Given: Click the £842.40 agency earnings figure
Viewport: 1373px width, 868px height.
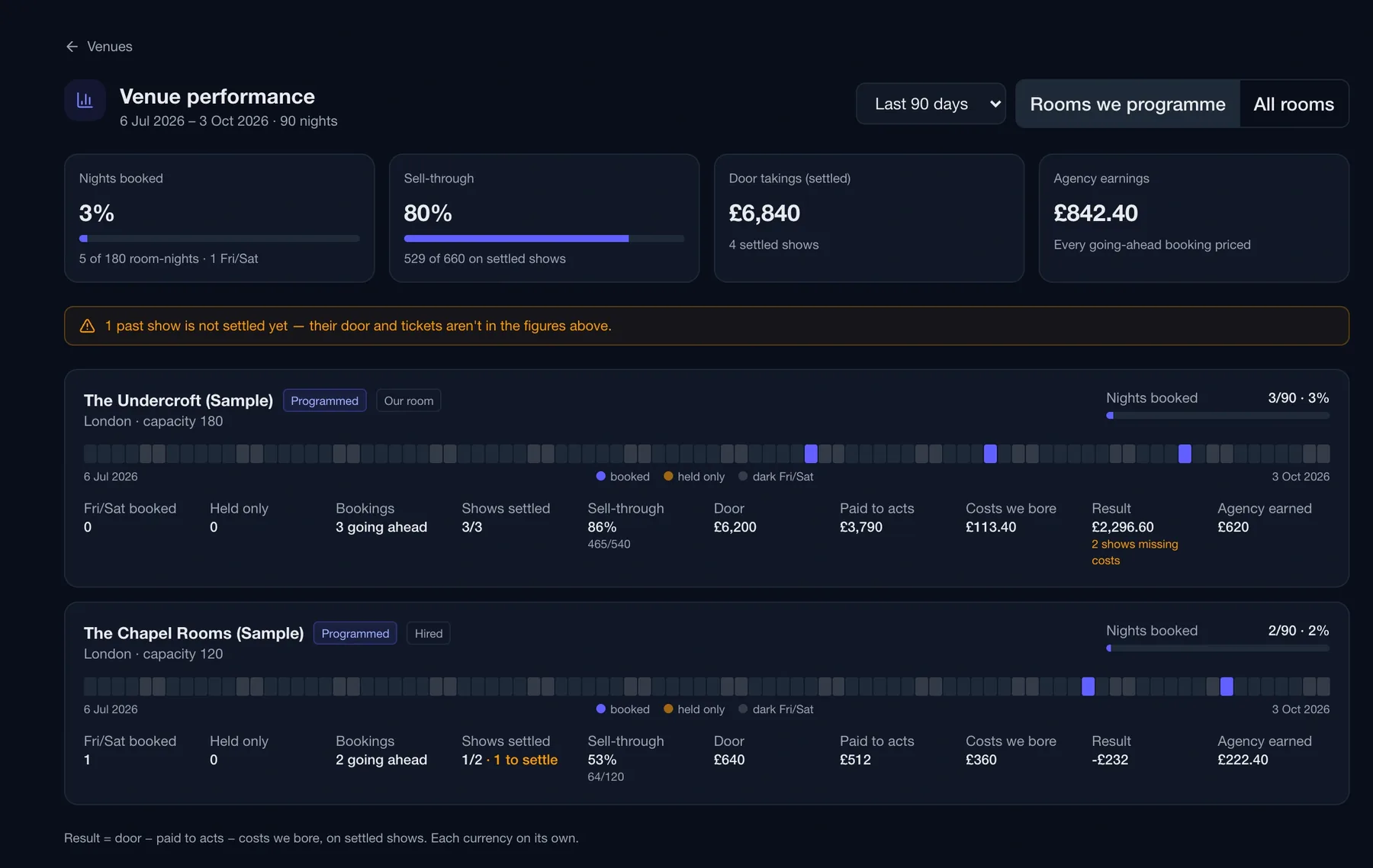Looking at the screenshot, I should click(1095, 213).
